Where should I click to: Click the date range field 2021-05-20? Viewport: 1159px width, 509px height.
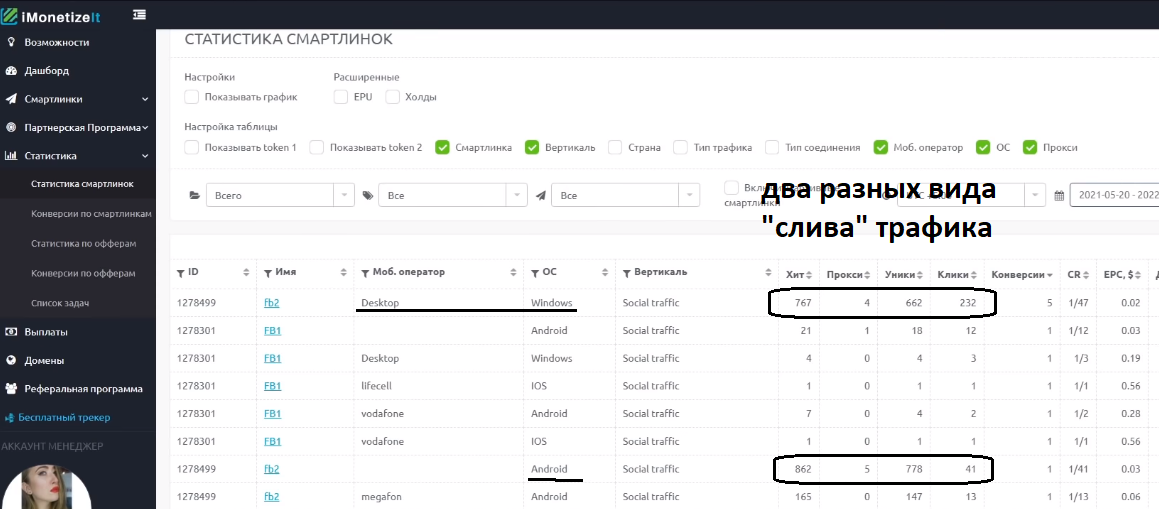(1114, 196)
